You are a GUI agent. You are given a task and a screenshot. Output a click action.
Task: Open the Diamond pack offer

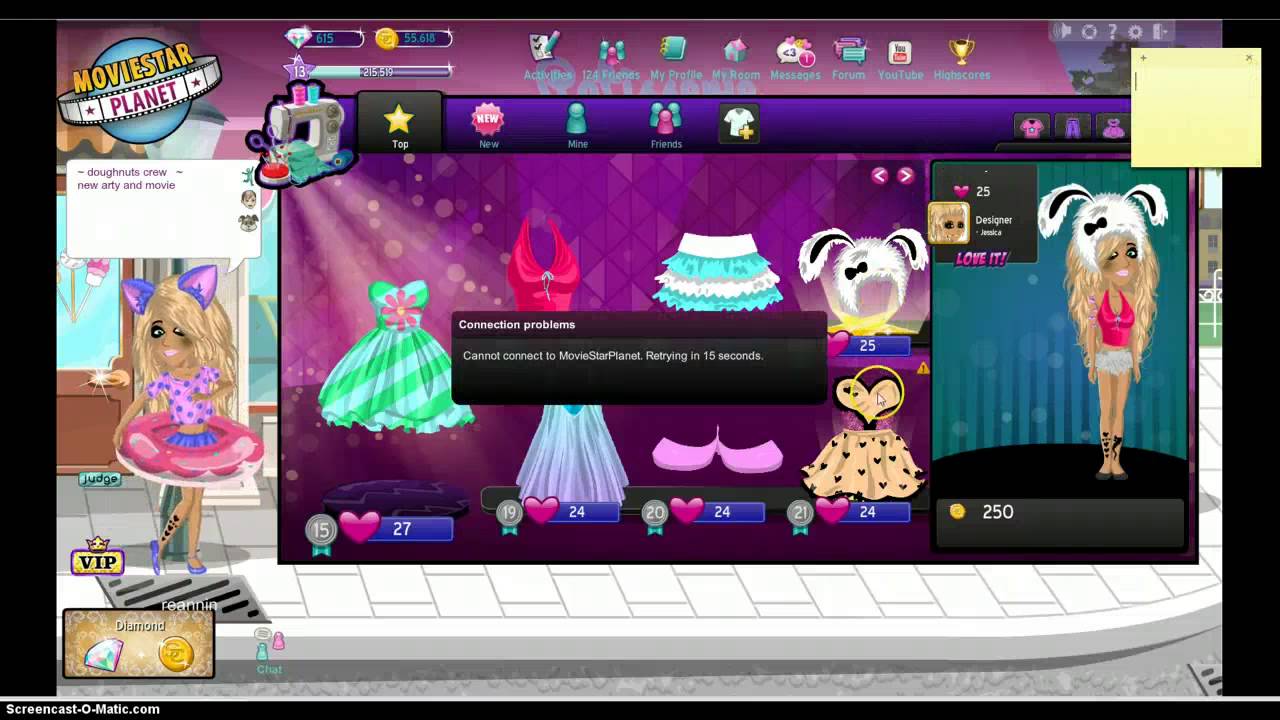pyautogui.click(x=139, y=643)
